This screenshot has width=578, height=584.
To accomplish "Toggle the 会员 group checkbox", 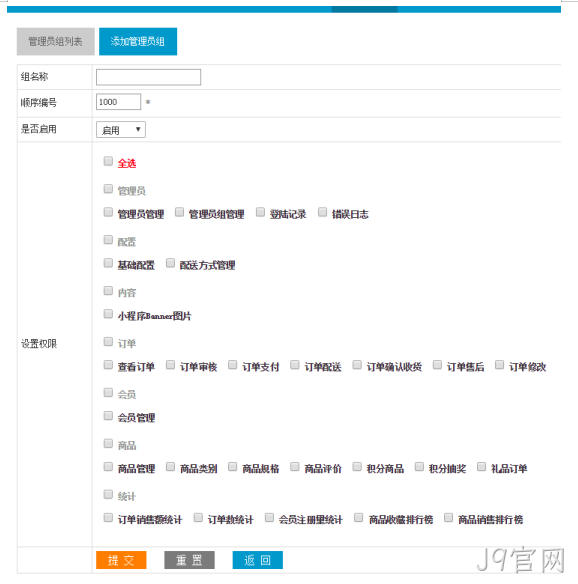I will coord(108,392).
